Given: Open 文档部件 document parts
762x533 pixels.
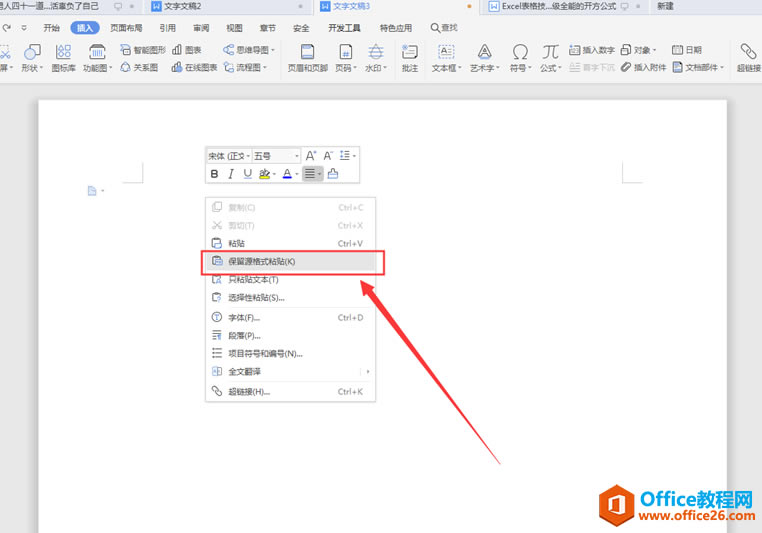Looking at the screenshot, I should point(698,68).
